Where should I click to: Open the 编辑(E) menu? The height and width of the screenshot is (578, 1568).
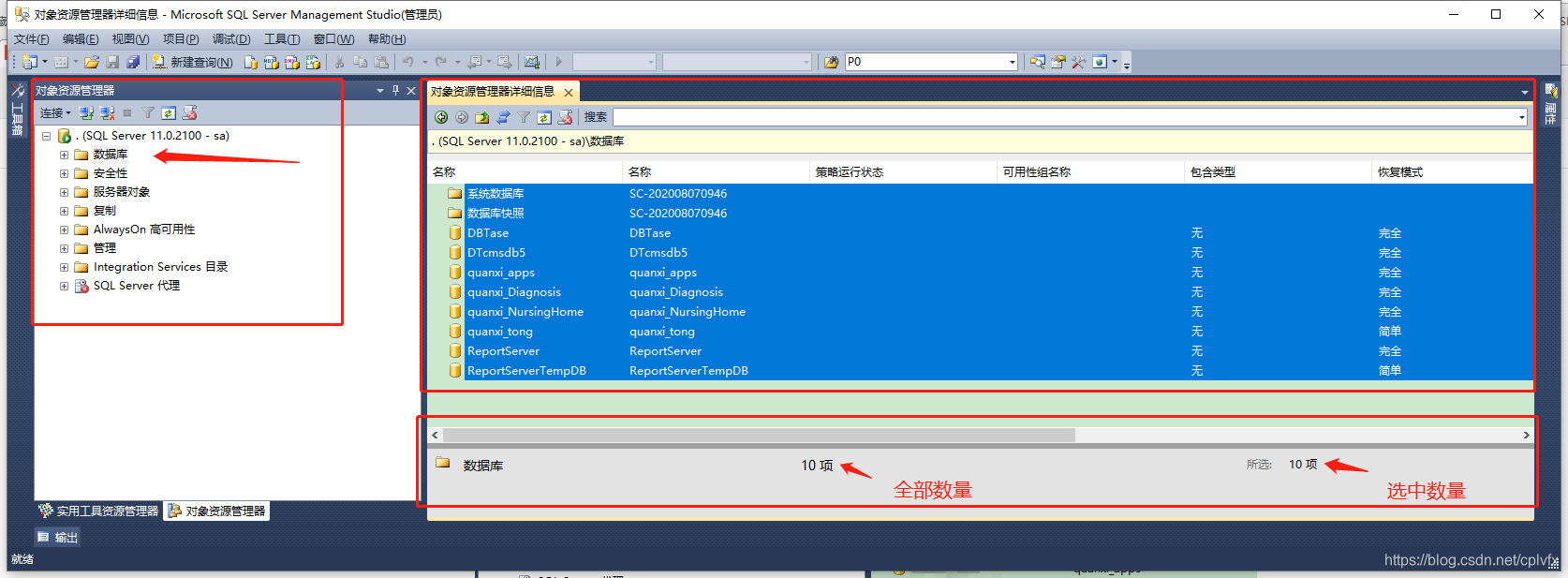tap(81, 38)
